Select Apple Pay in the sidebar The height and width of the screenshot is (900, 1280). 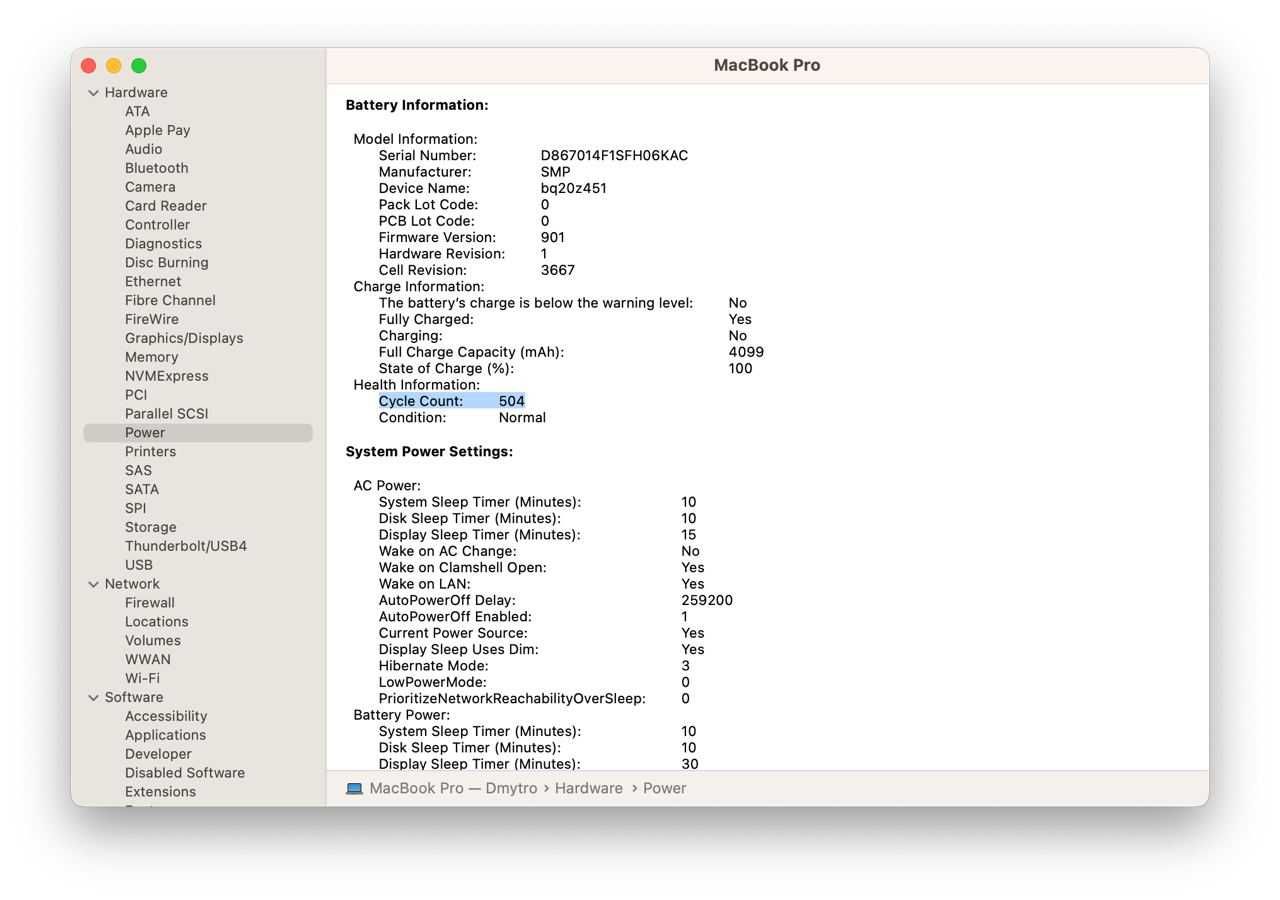(x=157, y=130)
